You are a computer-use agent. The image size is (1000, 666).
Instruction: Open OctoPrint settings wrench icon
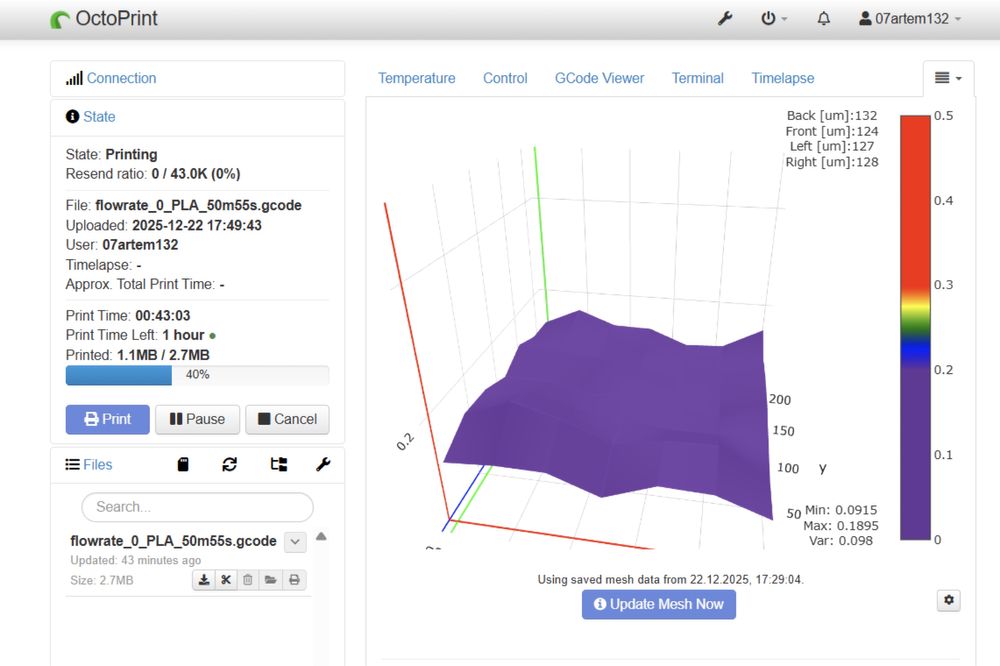725,18
